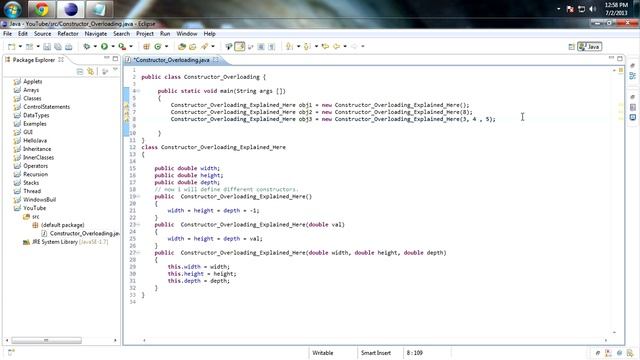Close the Constructor_Overloading.java editor tab
This screenshot has width=640, height=360.
tap(216, 60)
